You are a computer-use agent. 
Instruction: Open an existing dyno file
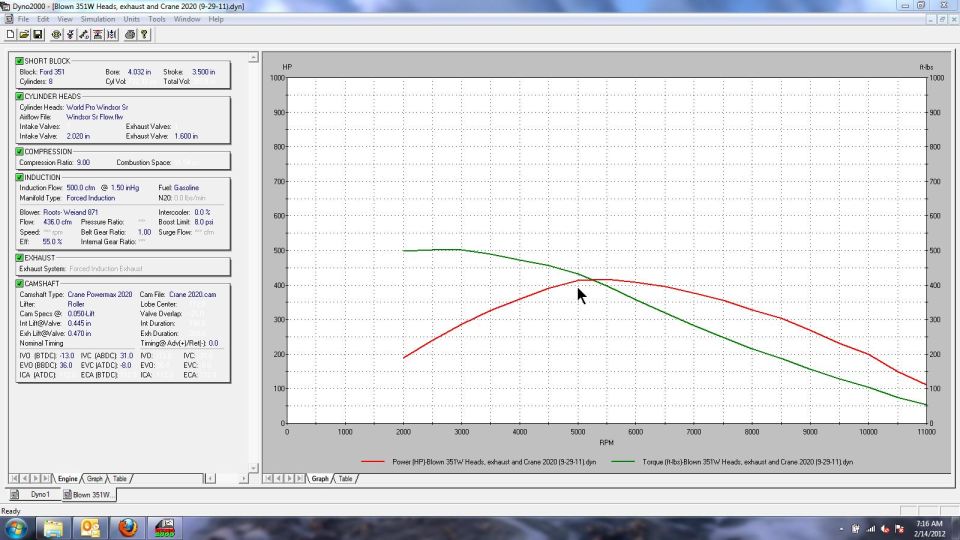(24, 35)
